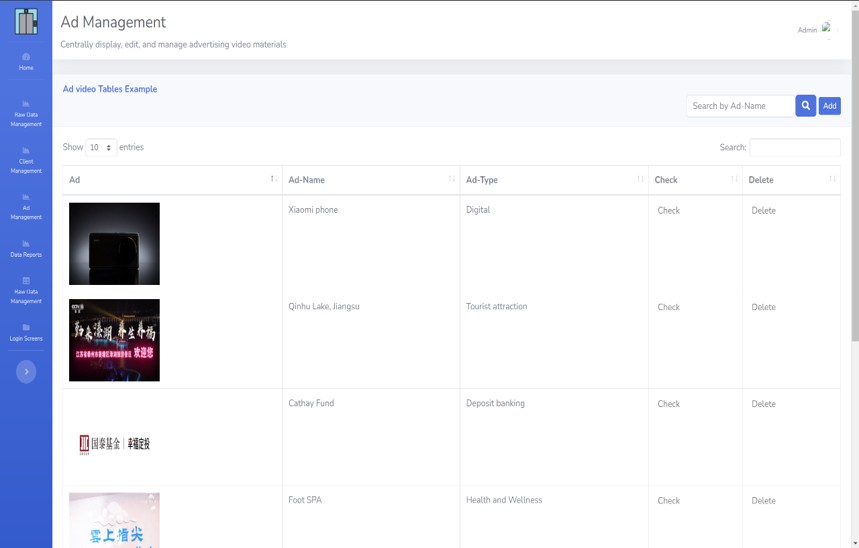Select the 'Cathay Fund' name cell
The image size is (859, 548).
click(x=311, y=403)
